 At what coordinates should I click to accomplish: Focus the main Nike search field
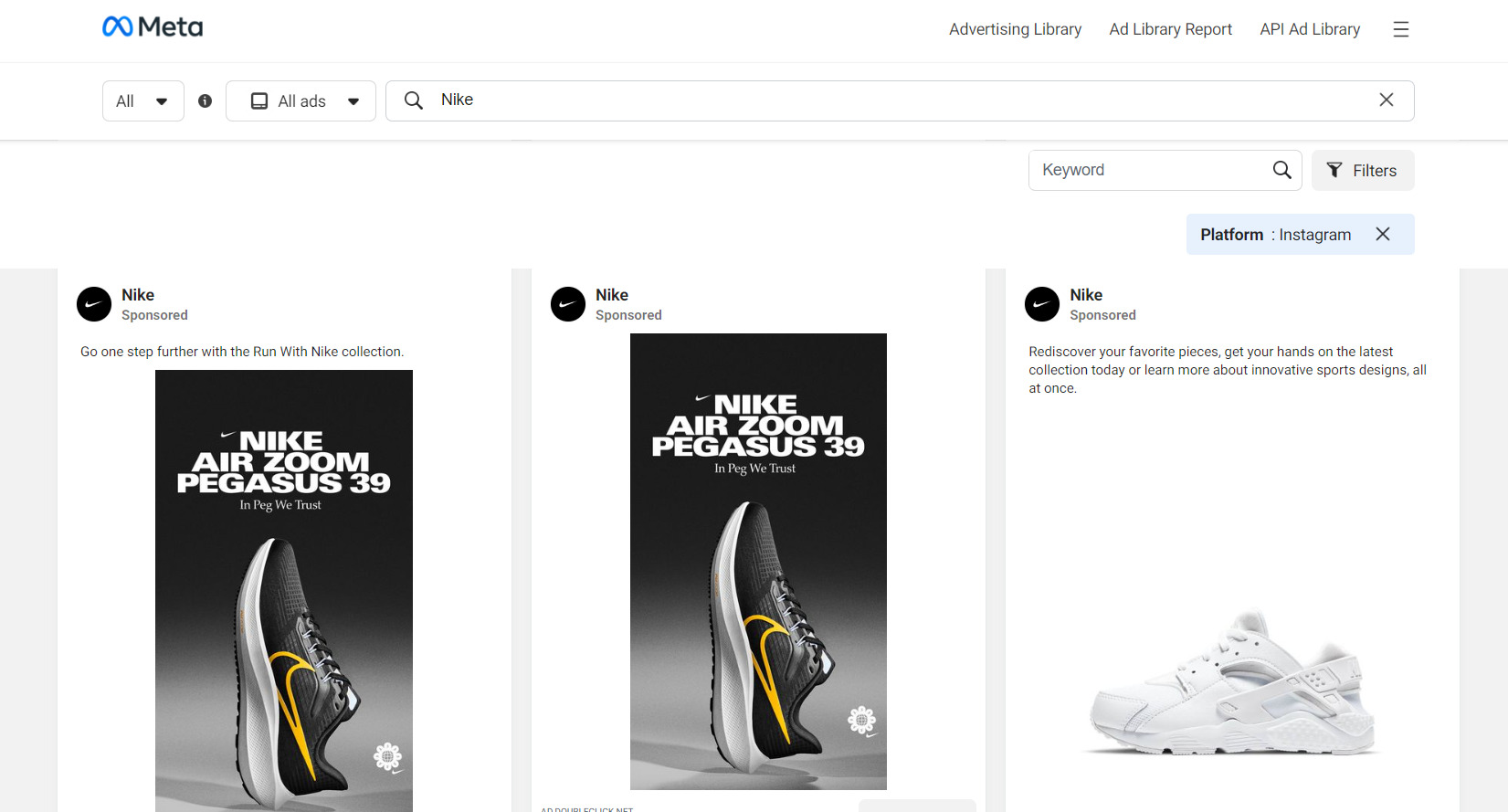900,100
